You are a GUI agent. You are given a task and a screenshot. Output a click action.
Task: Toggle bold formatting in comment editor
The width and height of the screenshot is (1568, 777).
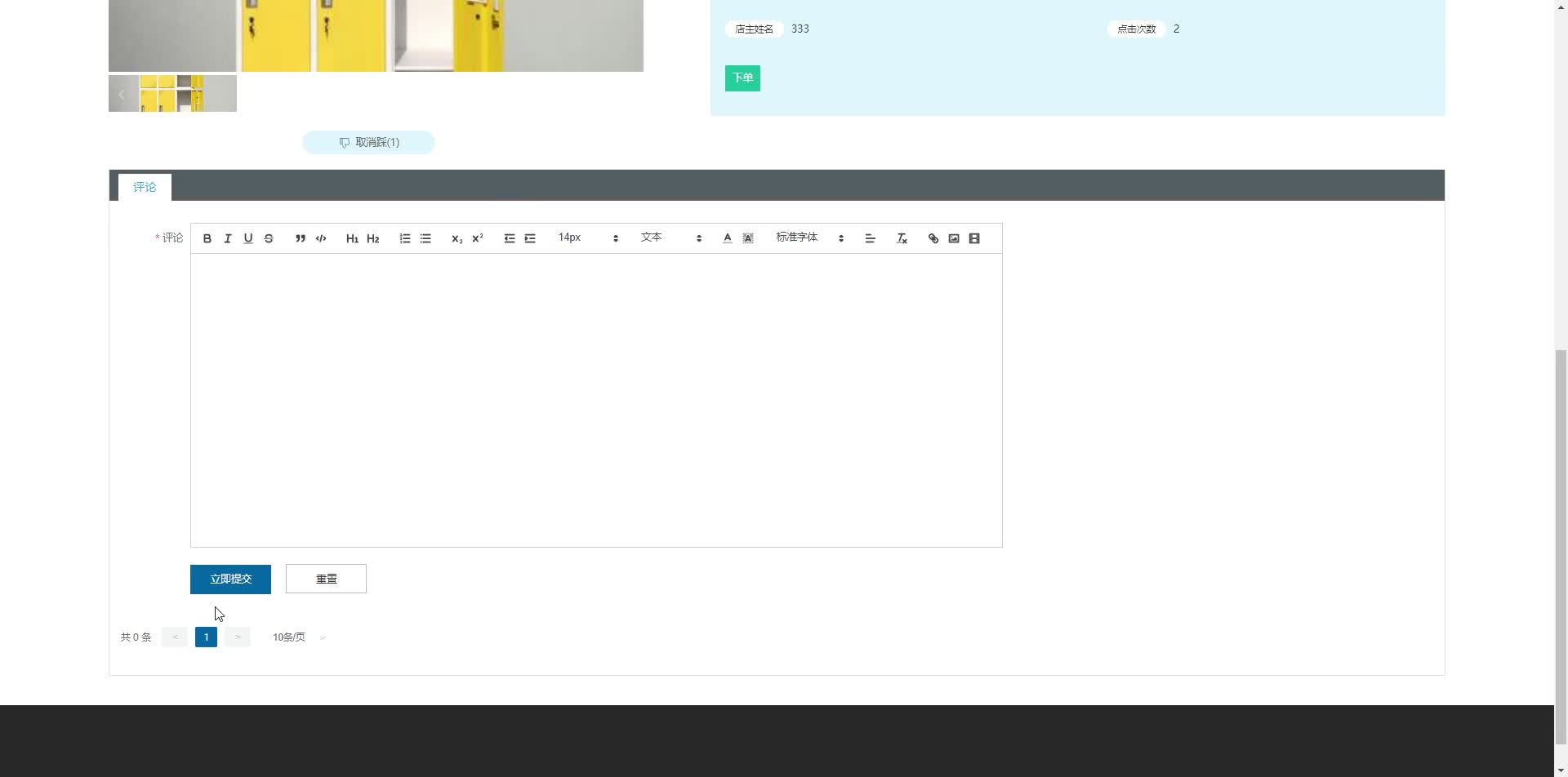pyautogui.click(x=207, y=238)
